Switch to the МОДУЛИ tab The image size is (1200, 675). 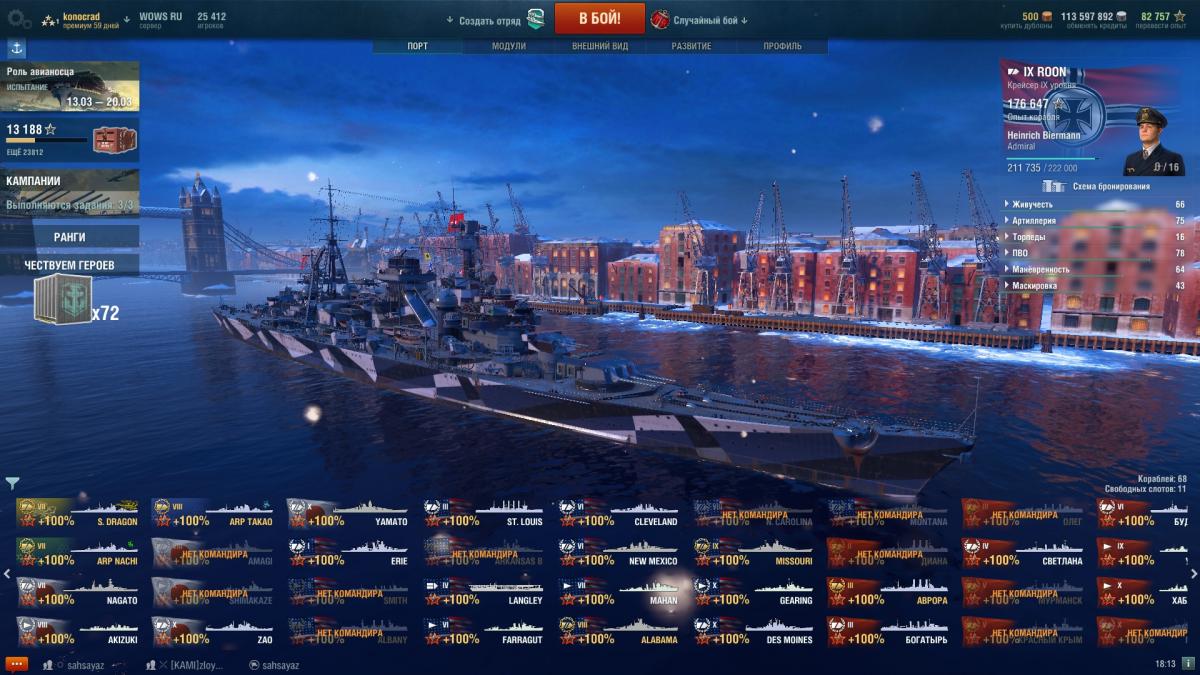[509, 46]
